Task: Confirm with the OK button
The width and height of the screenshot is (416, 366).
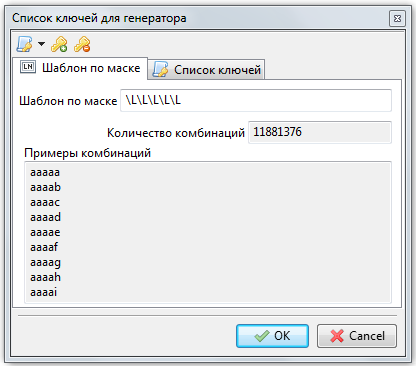Action: click(272, 336)
